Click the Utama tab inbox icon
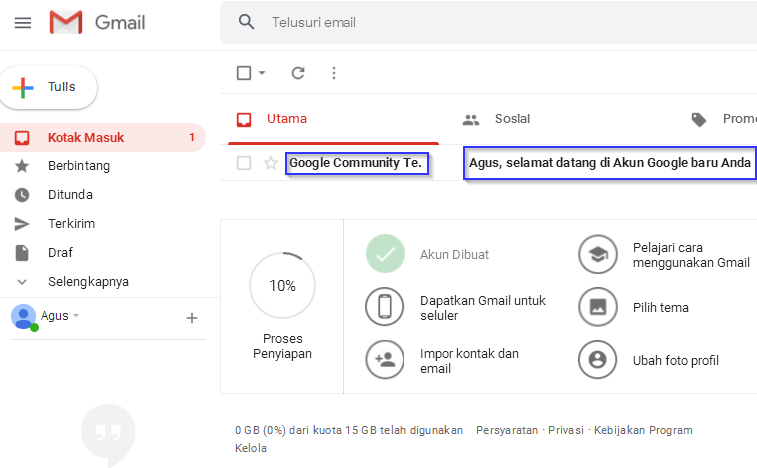This screenshot has height=468, width=757. point(244,119)
